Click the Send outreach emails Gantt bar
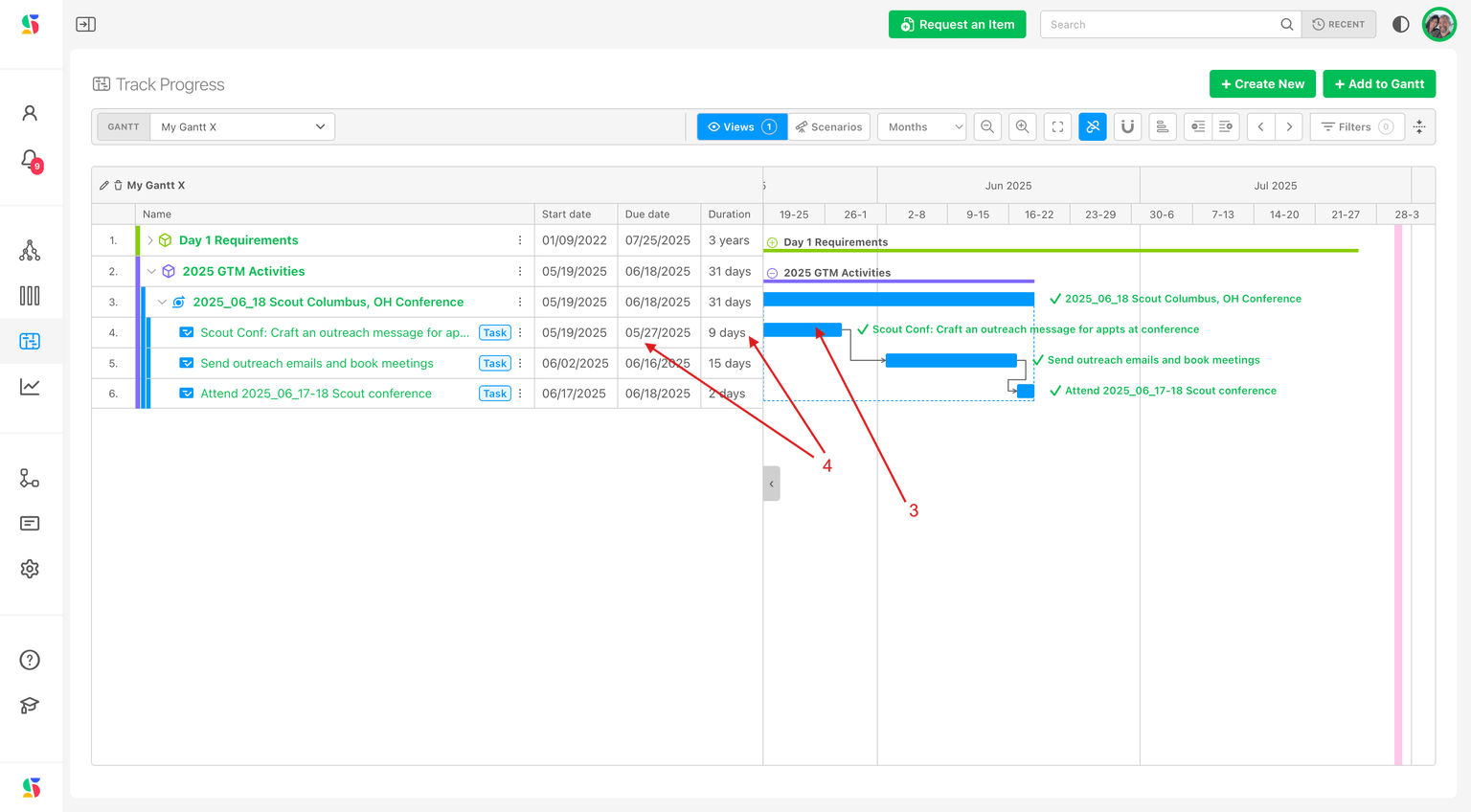This screenshot has width=1471, height=812. click(x=950, y=360)
